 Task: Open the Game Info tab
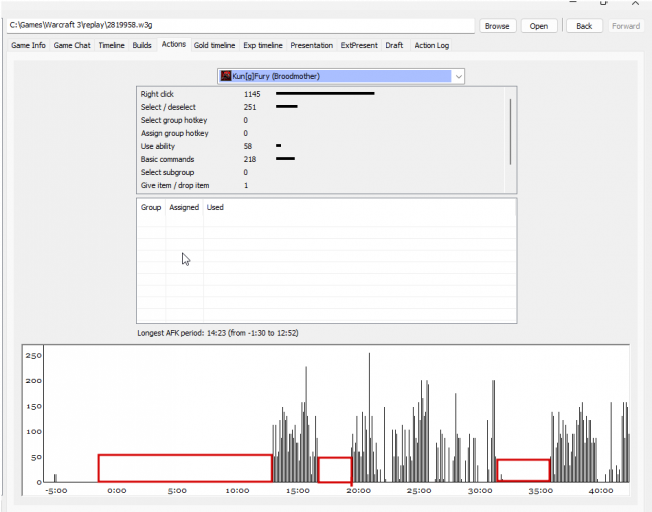click(x=28, y=45)
